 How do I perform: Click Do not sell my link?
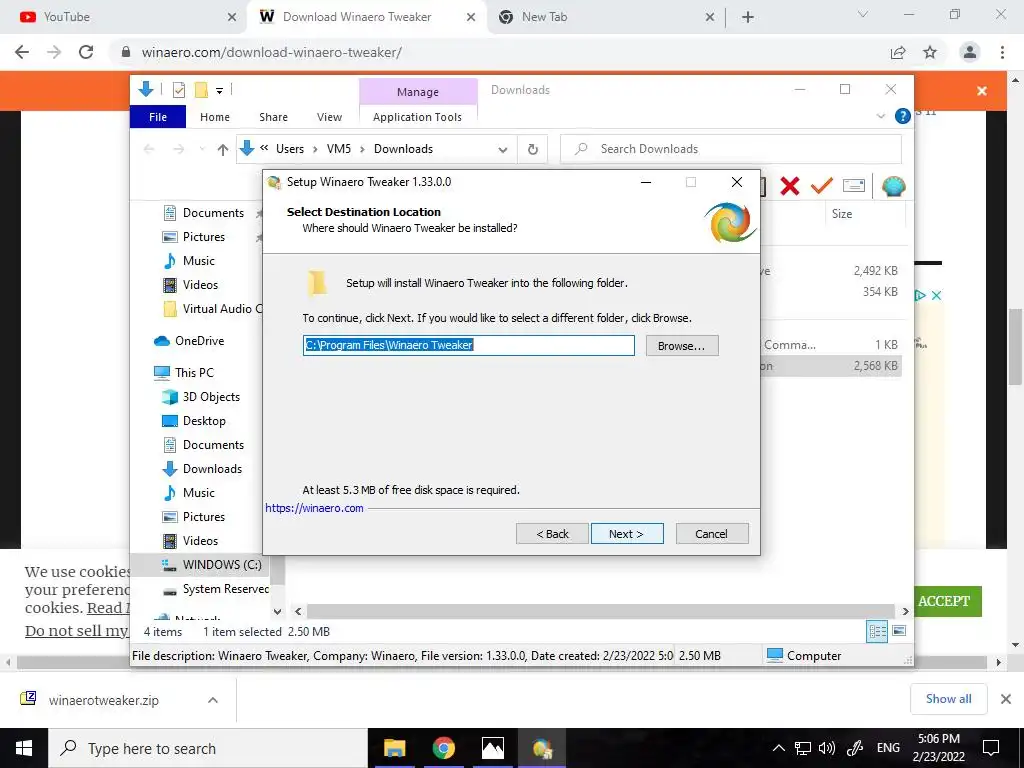(77, 630)
